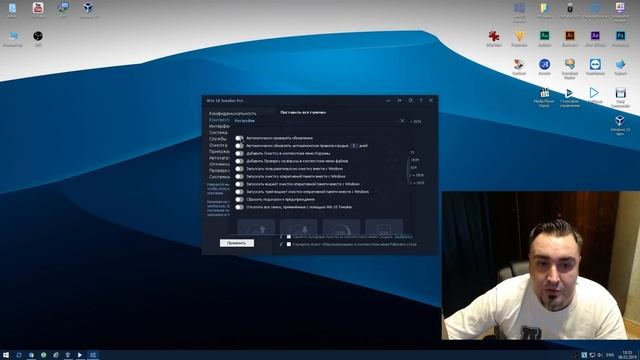Click the ENG language indicator in tray
640x360 pixels.
tap(610, 355)
